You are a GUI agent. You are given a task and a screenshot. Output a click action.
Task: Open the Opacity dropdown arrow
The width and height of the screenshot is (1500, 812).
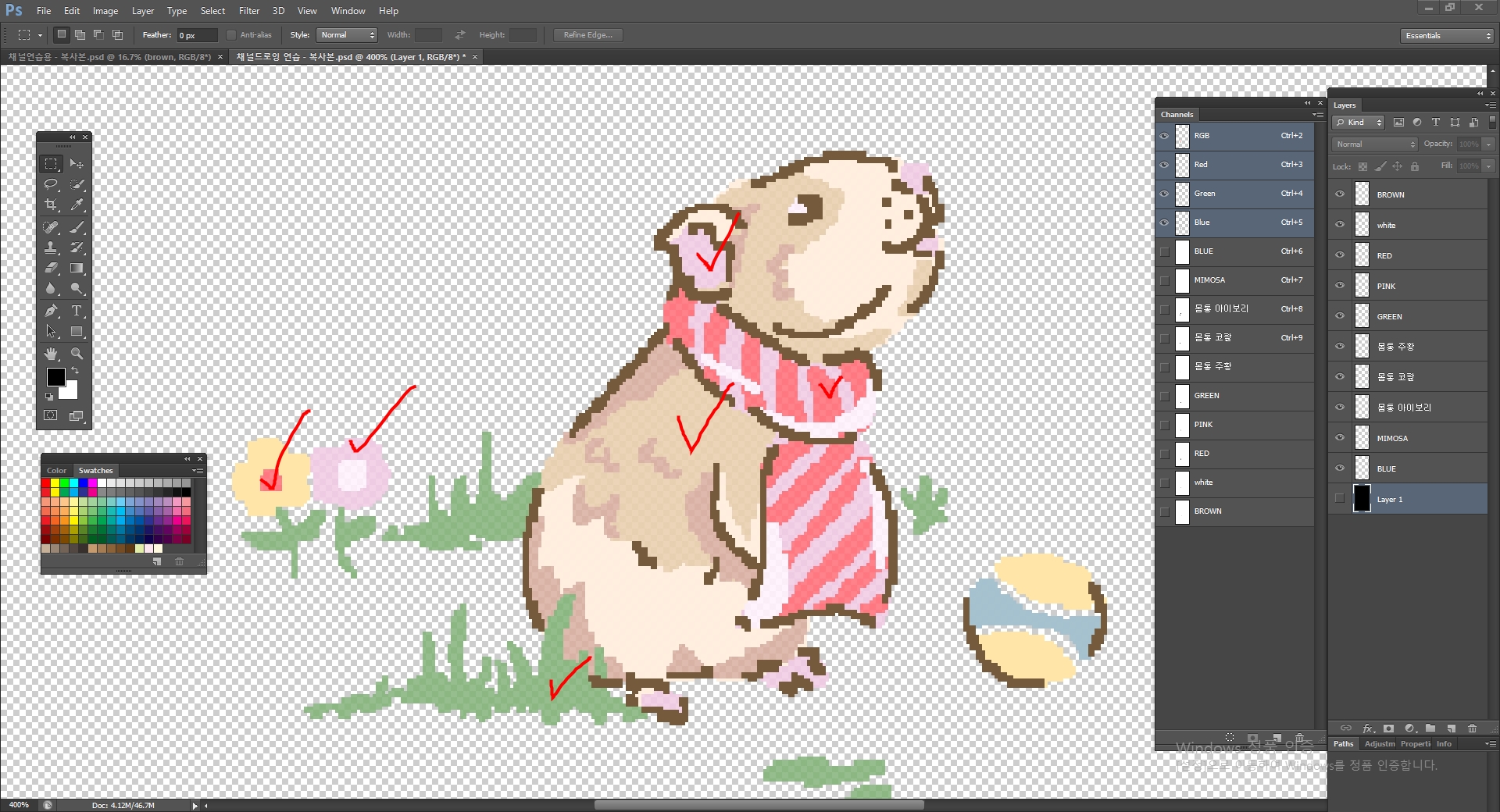(x=1489, y=144)
